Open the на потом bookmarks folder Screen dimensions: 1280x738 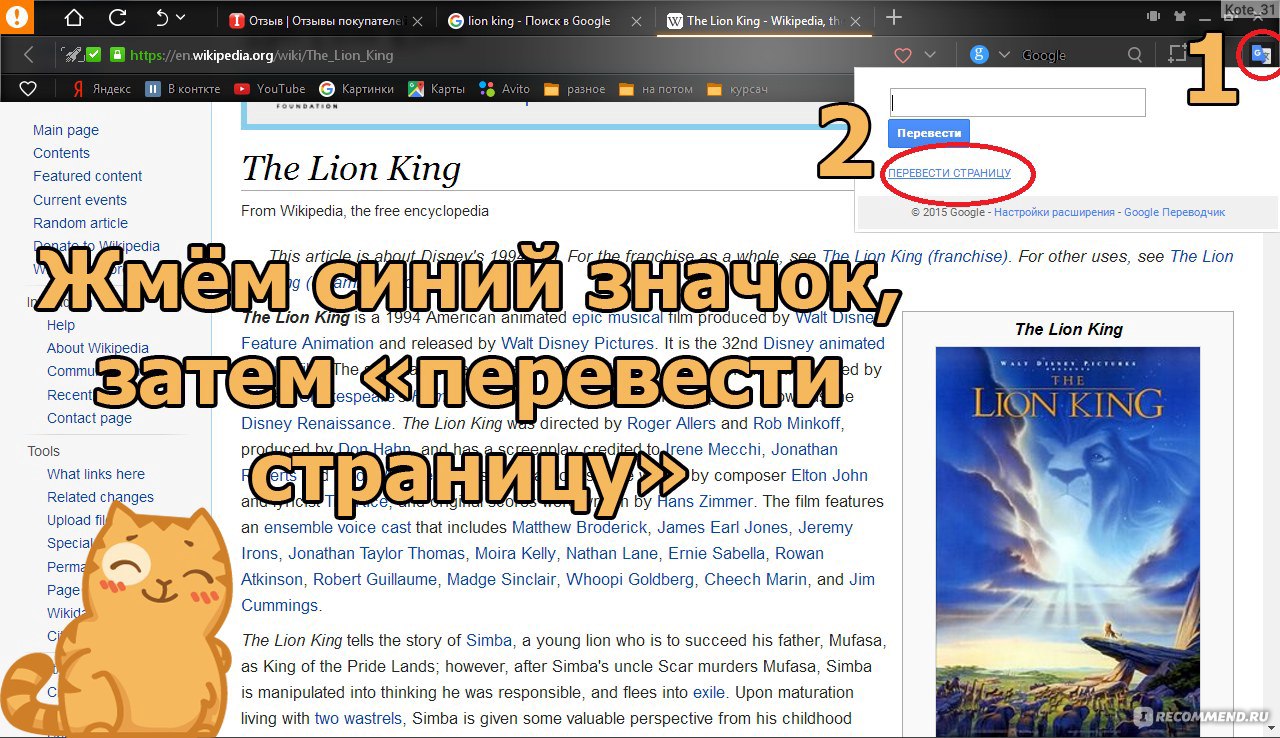coord(656,89)
